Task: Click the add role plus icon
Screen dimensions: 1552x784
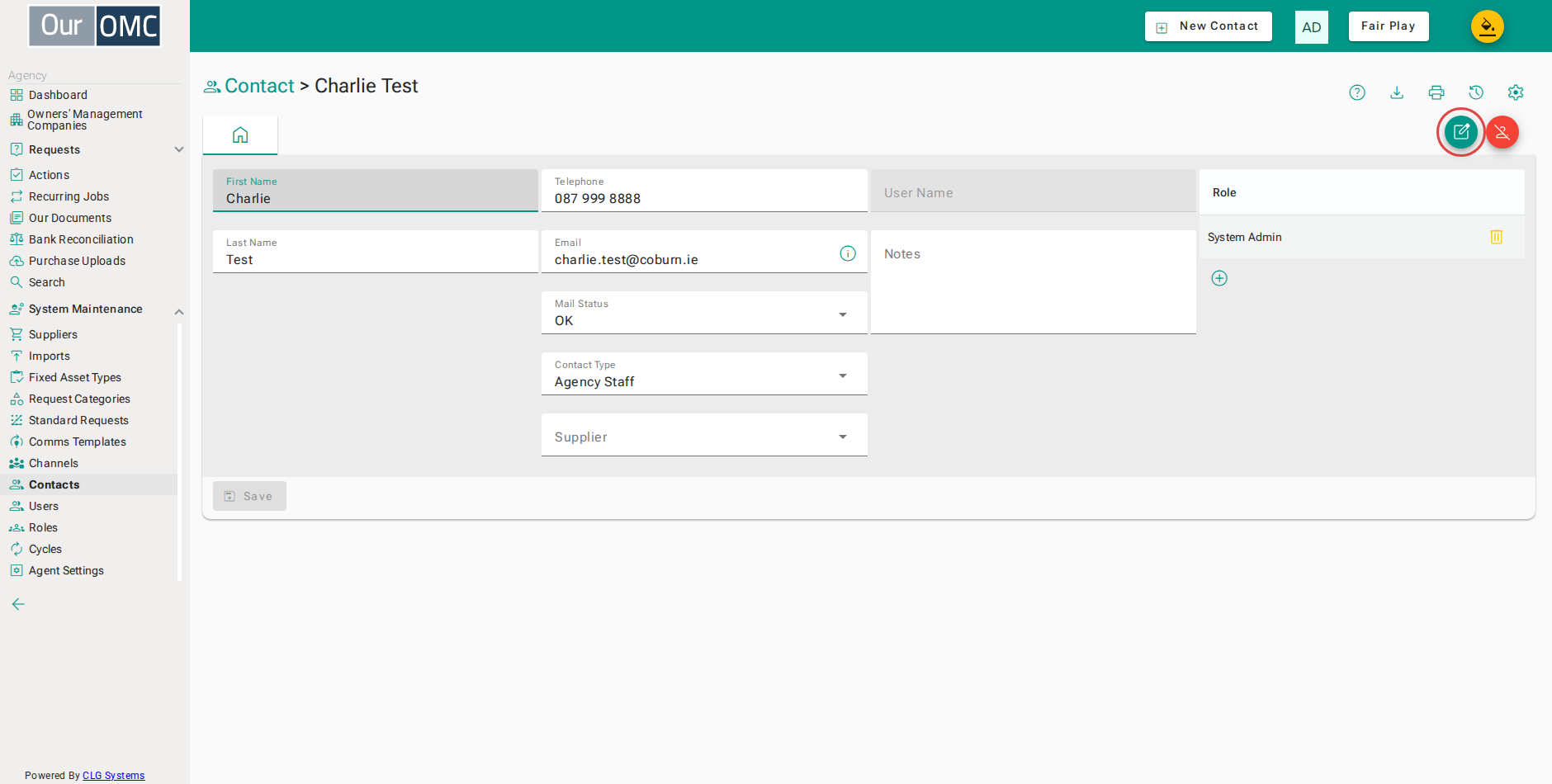Action: pos(1219,278)
